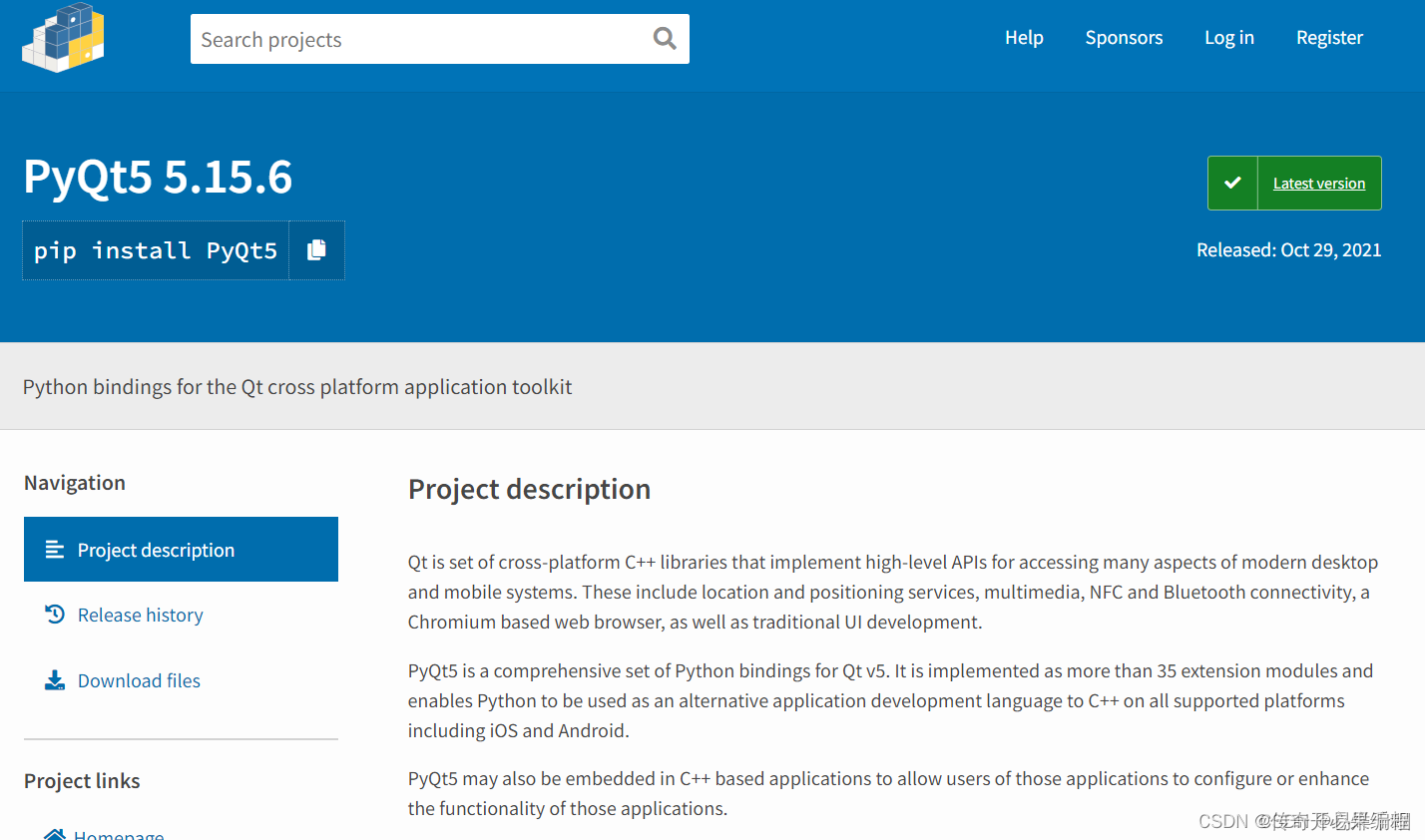Click the green checkmark icon

pyautogui.click(x=1232, y=184)
